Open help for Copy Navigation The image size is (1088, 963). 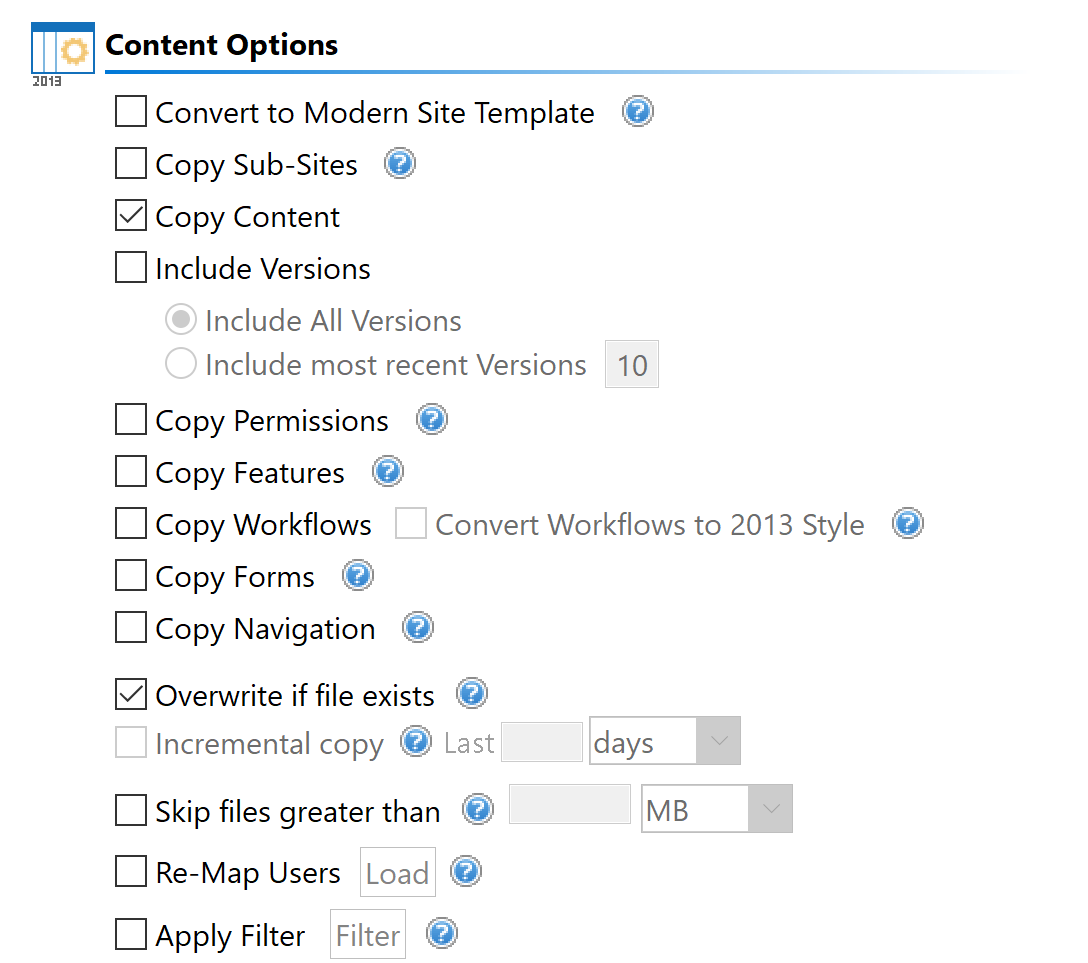[x=417, y=627]
